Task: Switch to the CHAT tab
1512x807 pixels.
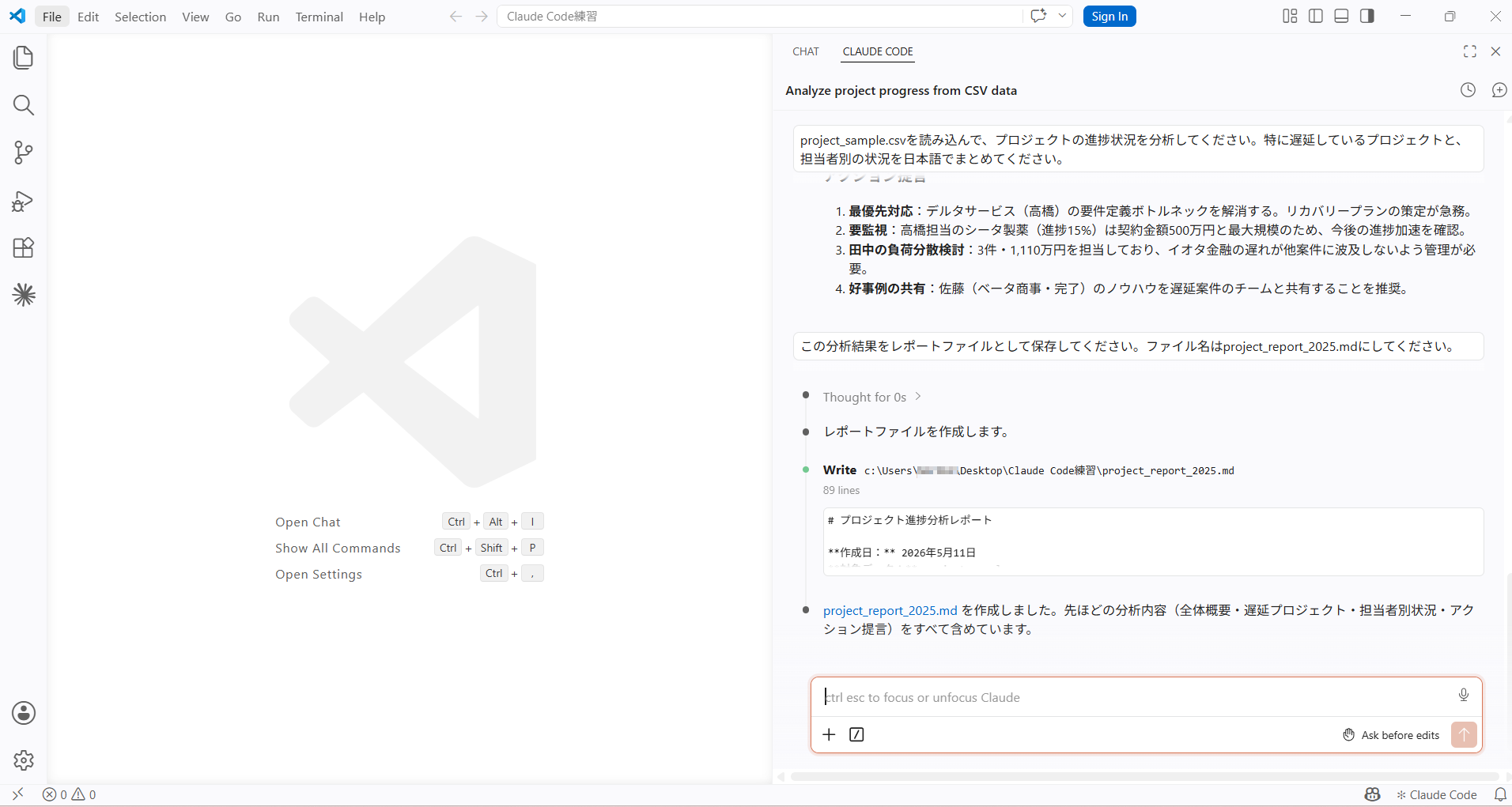Action: coord(806,51)
